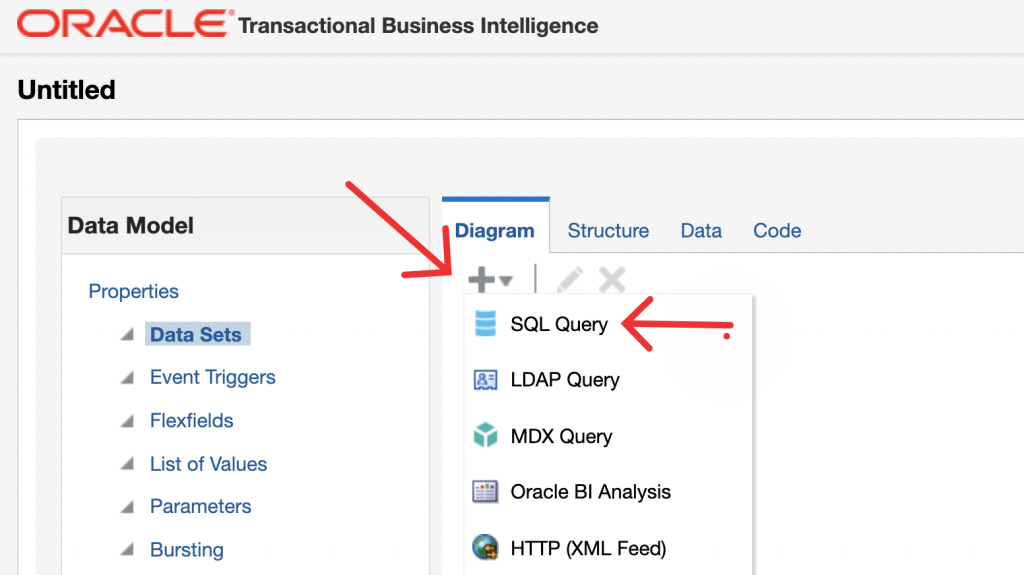Screen dimensions: 1024x575
Task: Expand the Flexfields node arrow
Action: coord(127,421)
